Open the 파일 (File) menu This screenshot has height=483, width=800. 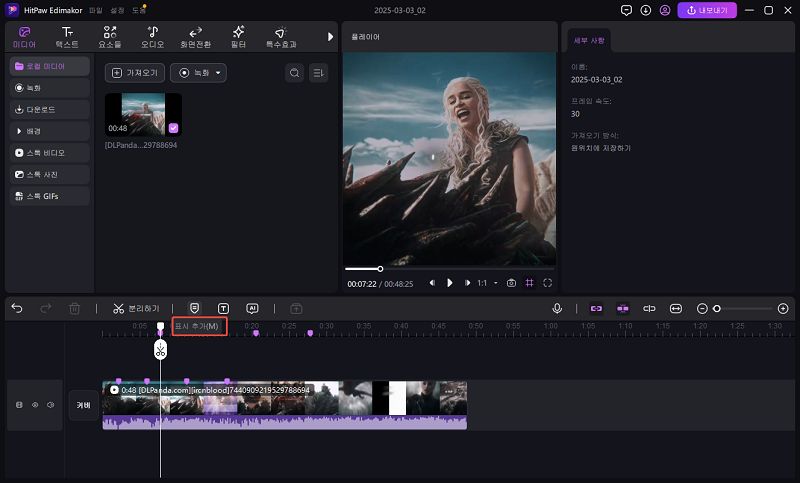96,10
